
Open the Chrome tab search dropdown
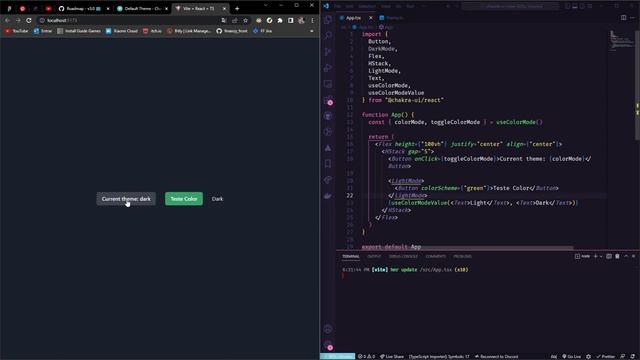266,5
